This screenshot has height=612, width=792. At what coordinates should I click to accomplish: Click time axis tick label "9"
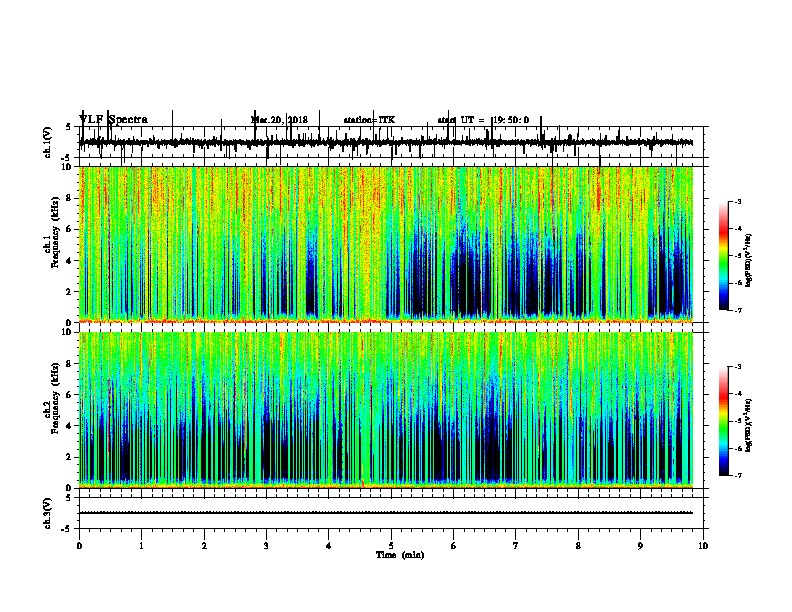coord(640,546)
